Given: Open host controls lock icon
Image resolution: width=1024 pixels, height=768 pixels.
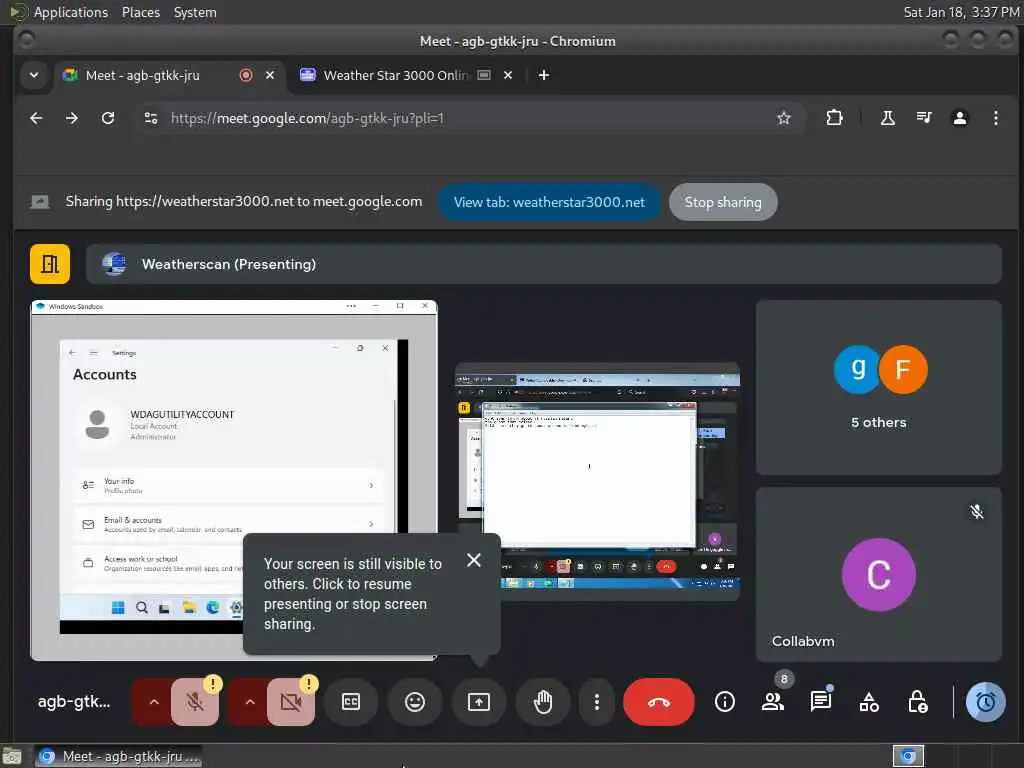Looking at the screenshot, I should [x=918, y=702].
